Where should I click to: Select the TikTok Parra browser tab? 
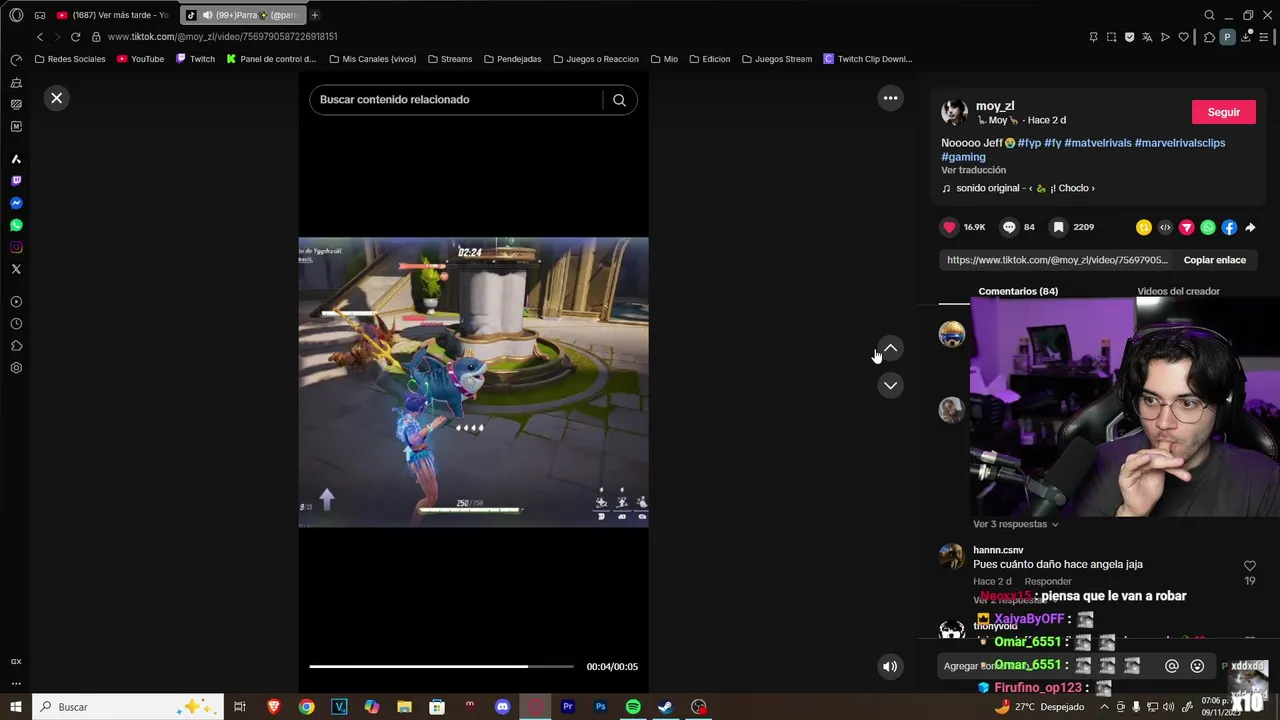(243, 15)
